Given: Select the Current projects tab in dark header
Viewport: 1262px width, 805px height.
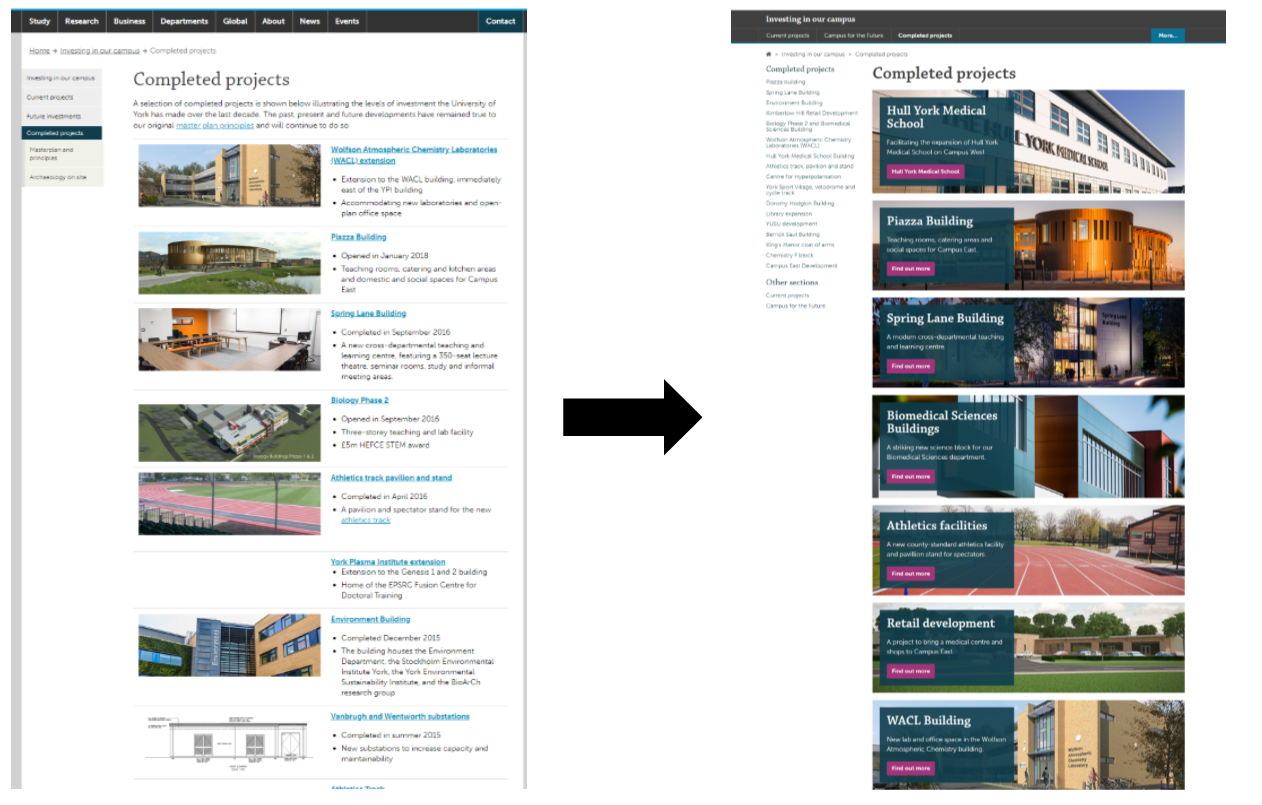Looking at the screenshot, I should point(787,35).
